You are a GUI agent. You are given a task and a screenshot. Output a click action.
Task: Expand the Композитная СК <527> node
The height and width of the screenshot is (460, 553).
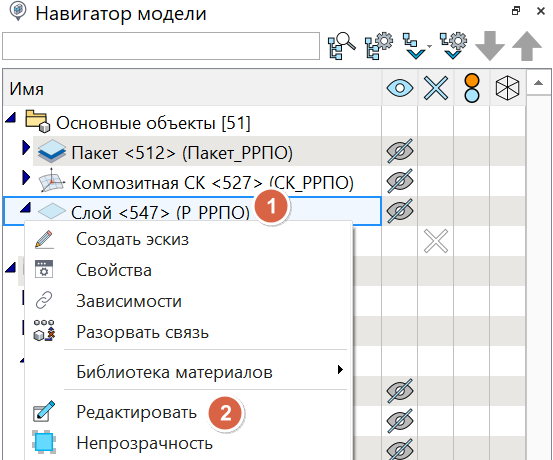26,177
